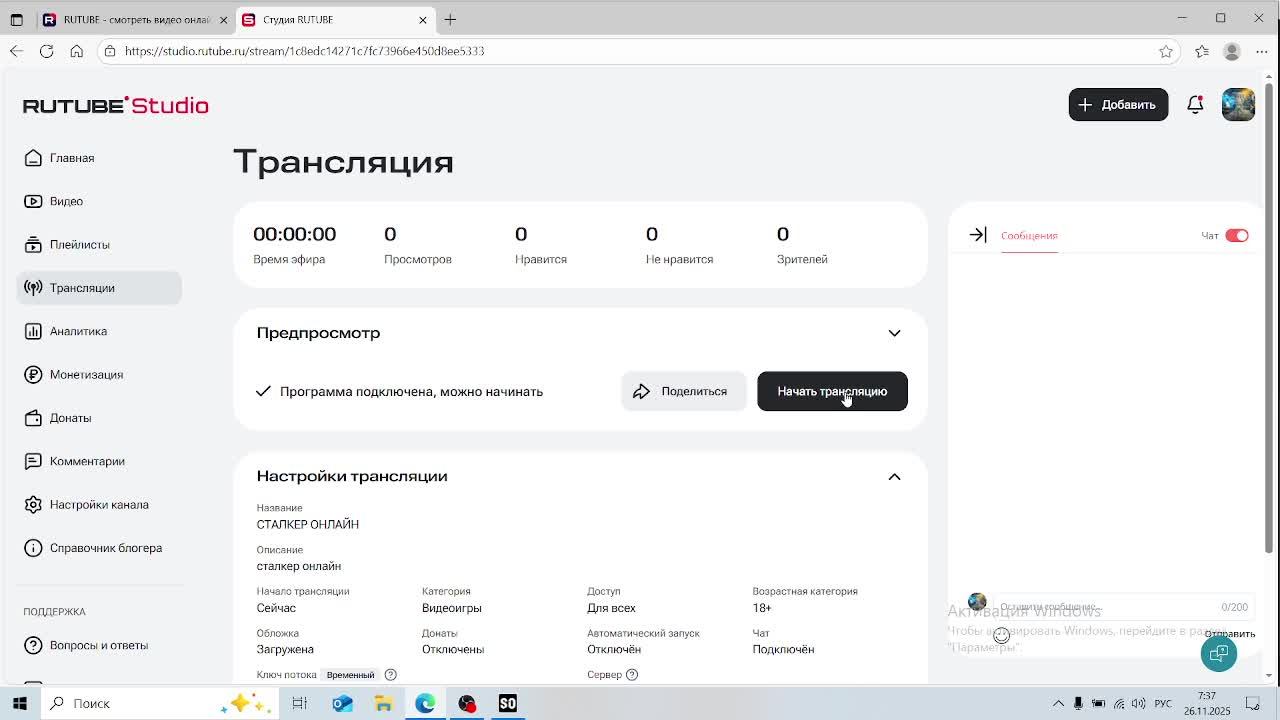The width and height of the screenshot is (1280, 720).
Task: Collapse Настройки трансляции section chevron
Action: [894, 477]
